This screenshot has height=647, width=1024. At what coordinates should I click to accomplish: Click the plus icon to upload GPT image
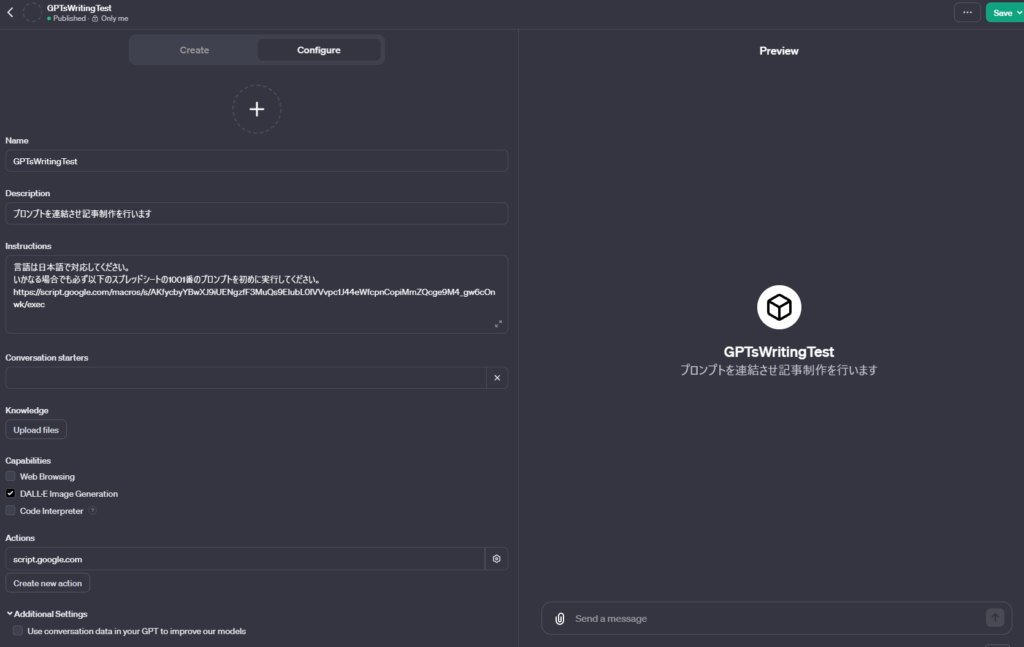pyautogui.click(x=256, y=109)
